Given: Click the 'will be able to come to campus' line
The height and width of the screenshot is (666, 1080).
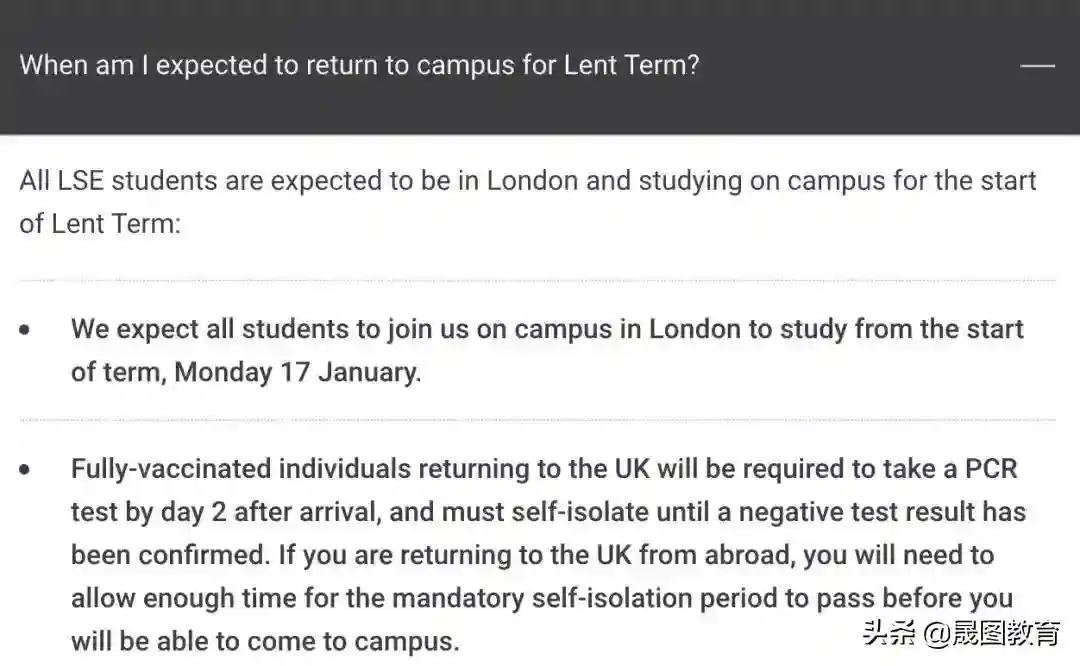Looking at the screenshot, I should pyautogui.click(x=265, y=640).
